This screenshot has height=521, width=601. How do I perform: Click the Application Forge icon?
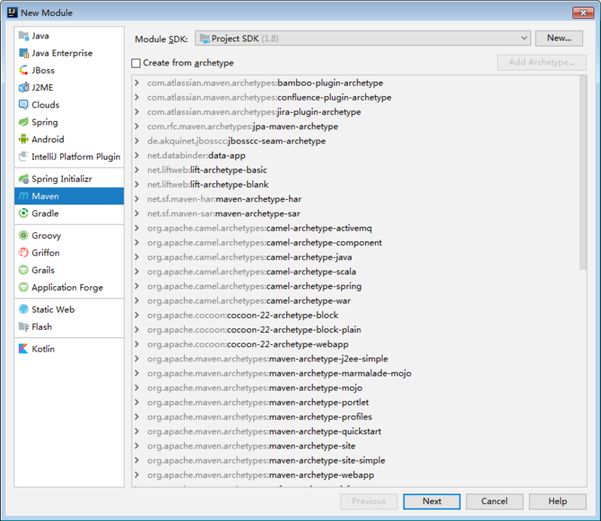click(x=23, y=287)
